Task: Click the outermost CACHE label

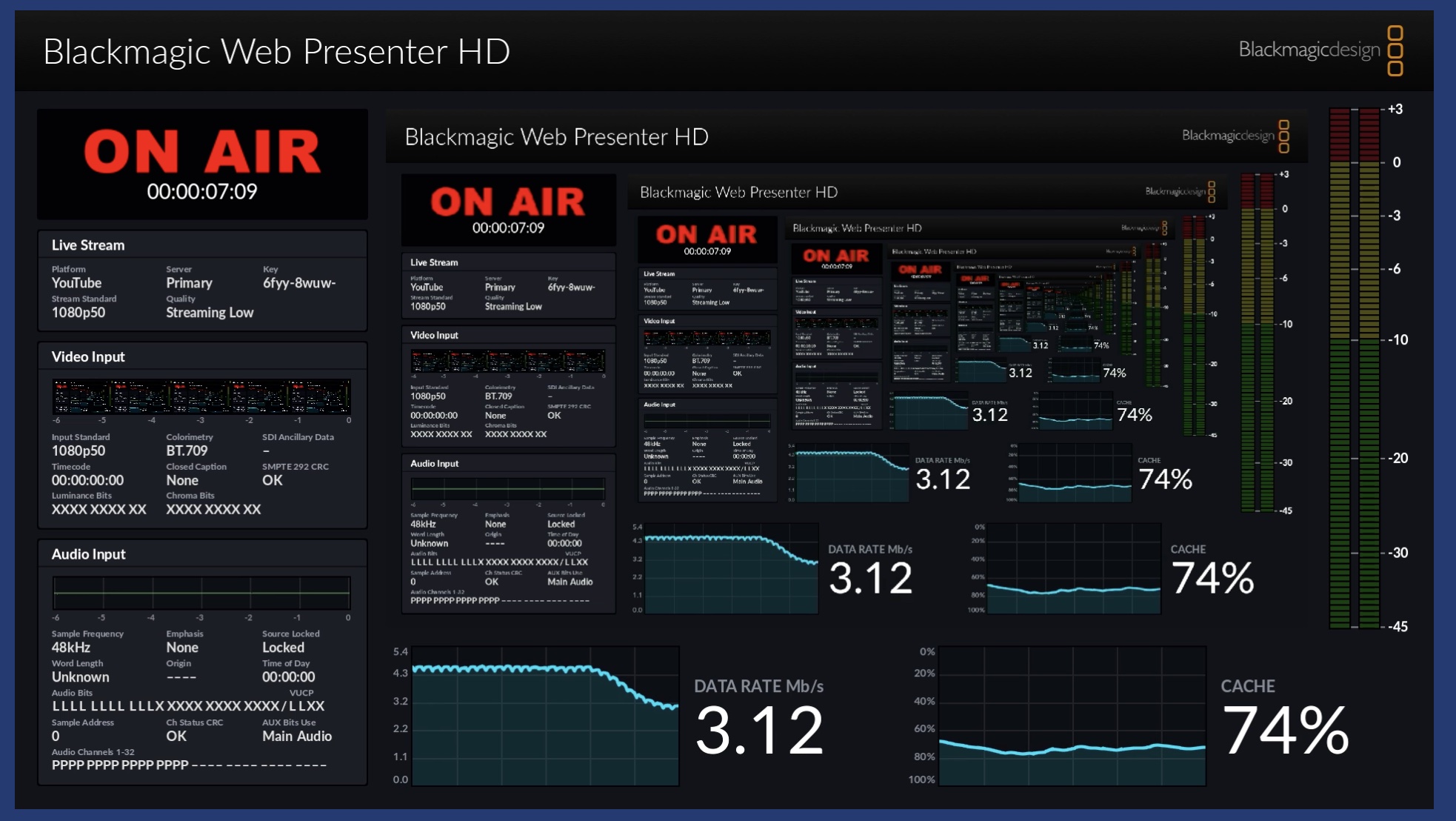Action: 1248,686
